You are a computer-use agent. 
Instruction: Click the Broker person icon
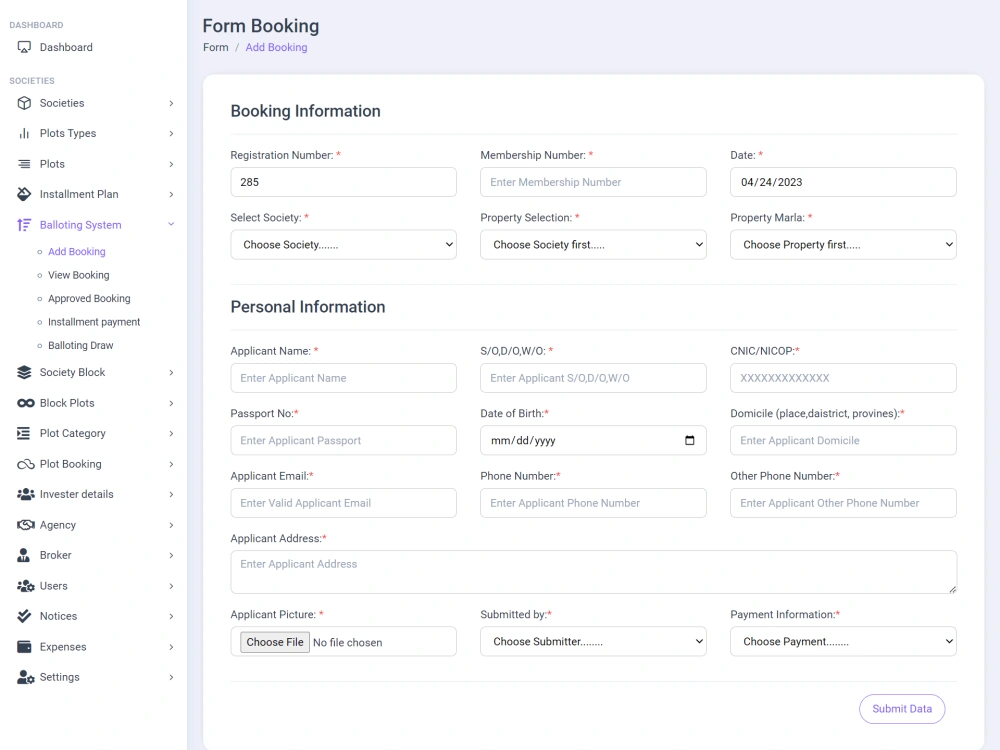pyautogui.click(x=24, y=555)
